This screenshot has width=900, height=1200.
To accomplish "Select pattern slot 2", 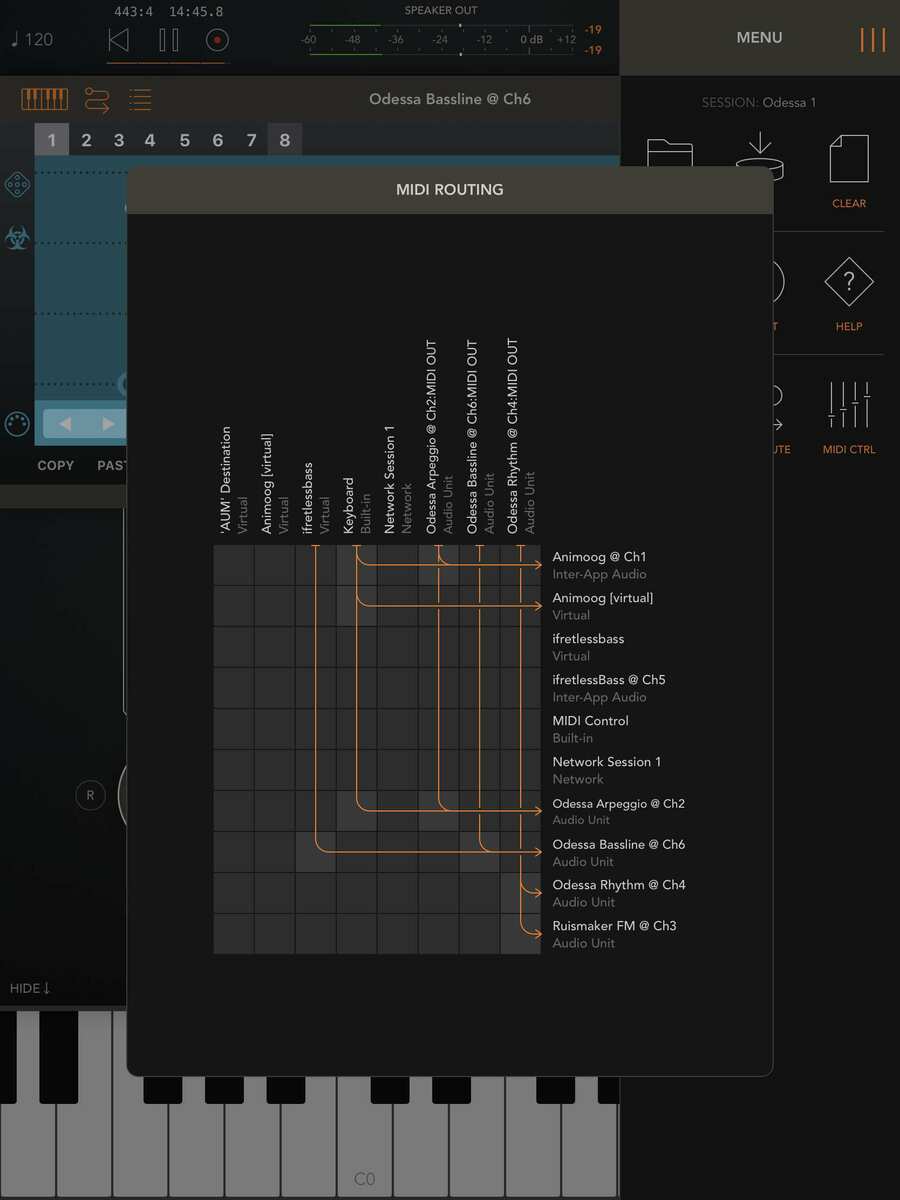I will coord(86,140).
